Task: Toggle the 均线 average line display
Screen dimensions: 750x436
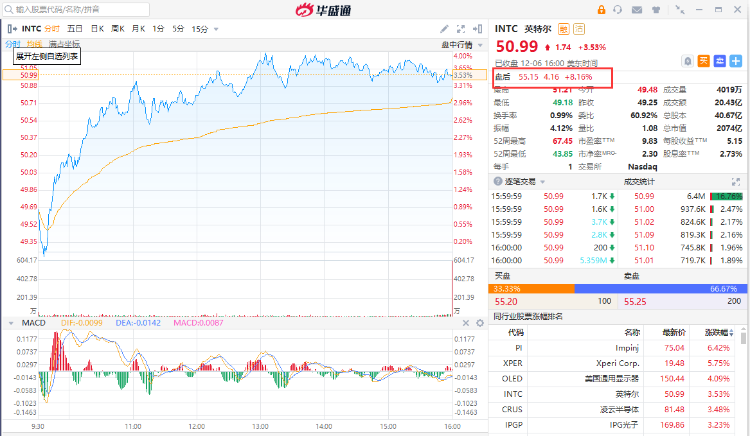Action: (34, 44)
